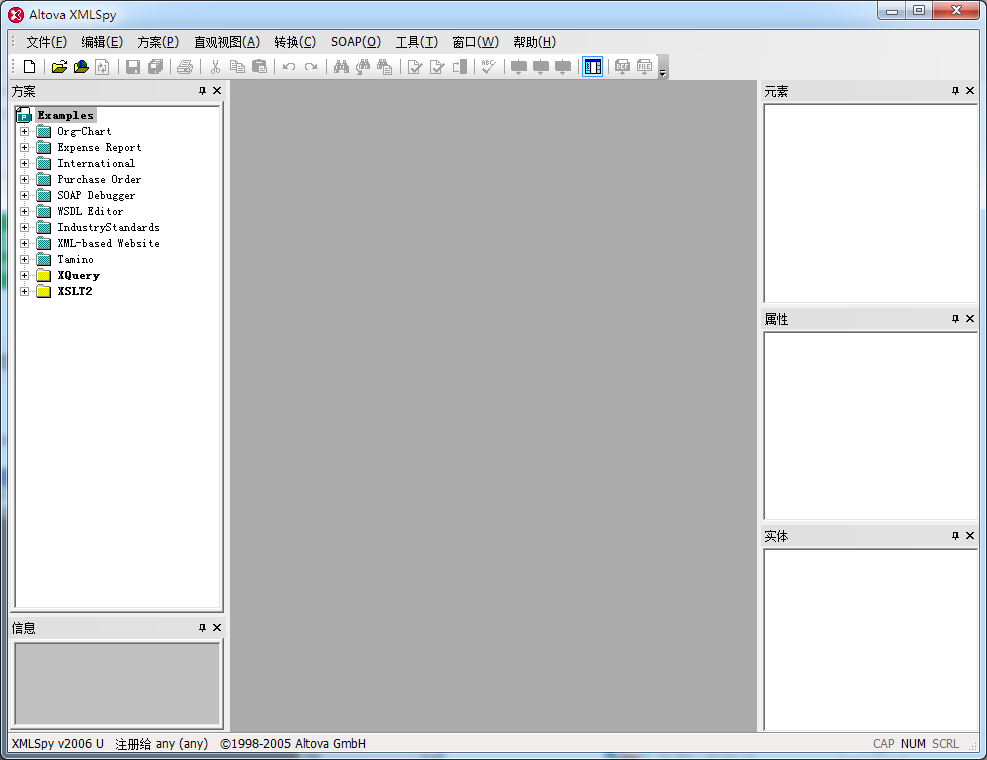Expand the XQuery folder

pos(25,275)
